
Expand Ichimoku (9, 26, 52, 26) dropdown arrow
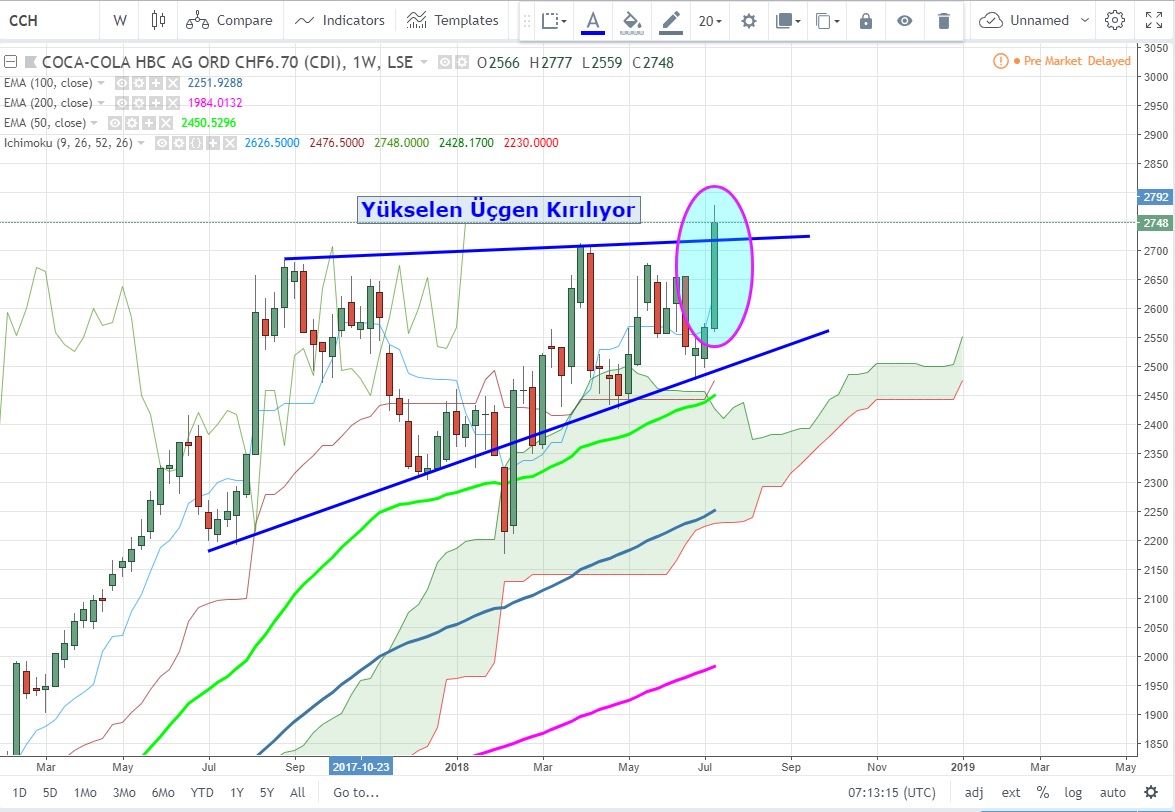coord(141,143)
